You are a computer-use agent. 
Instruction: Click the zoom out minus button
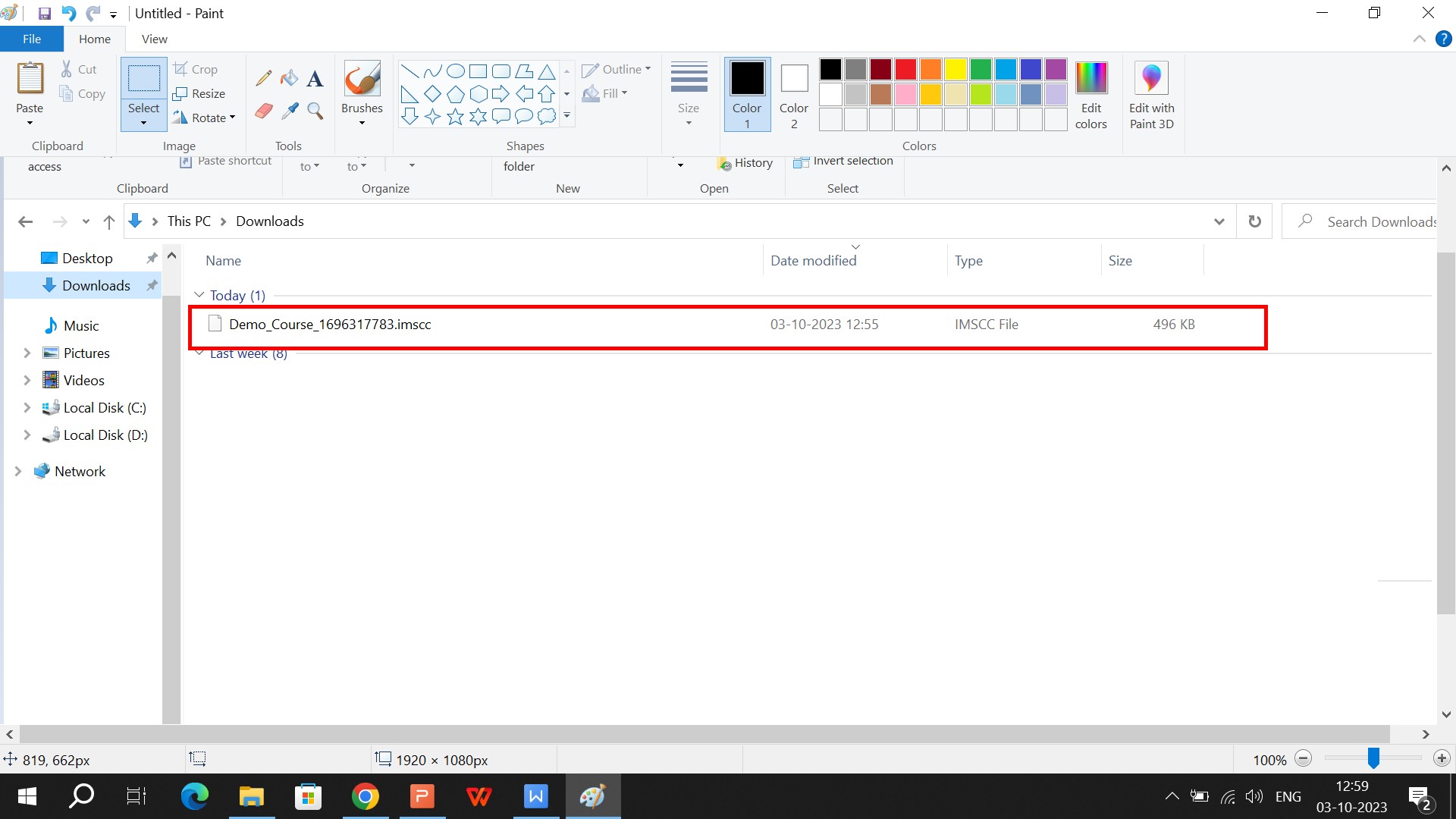1304,758
